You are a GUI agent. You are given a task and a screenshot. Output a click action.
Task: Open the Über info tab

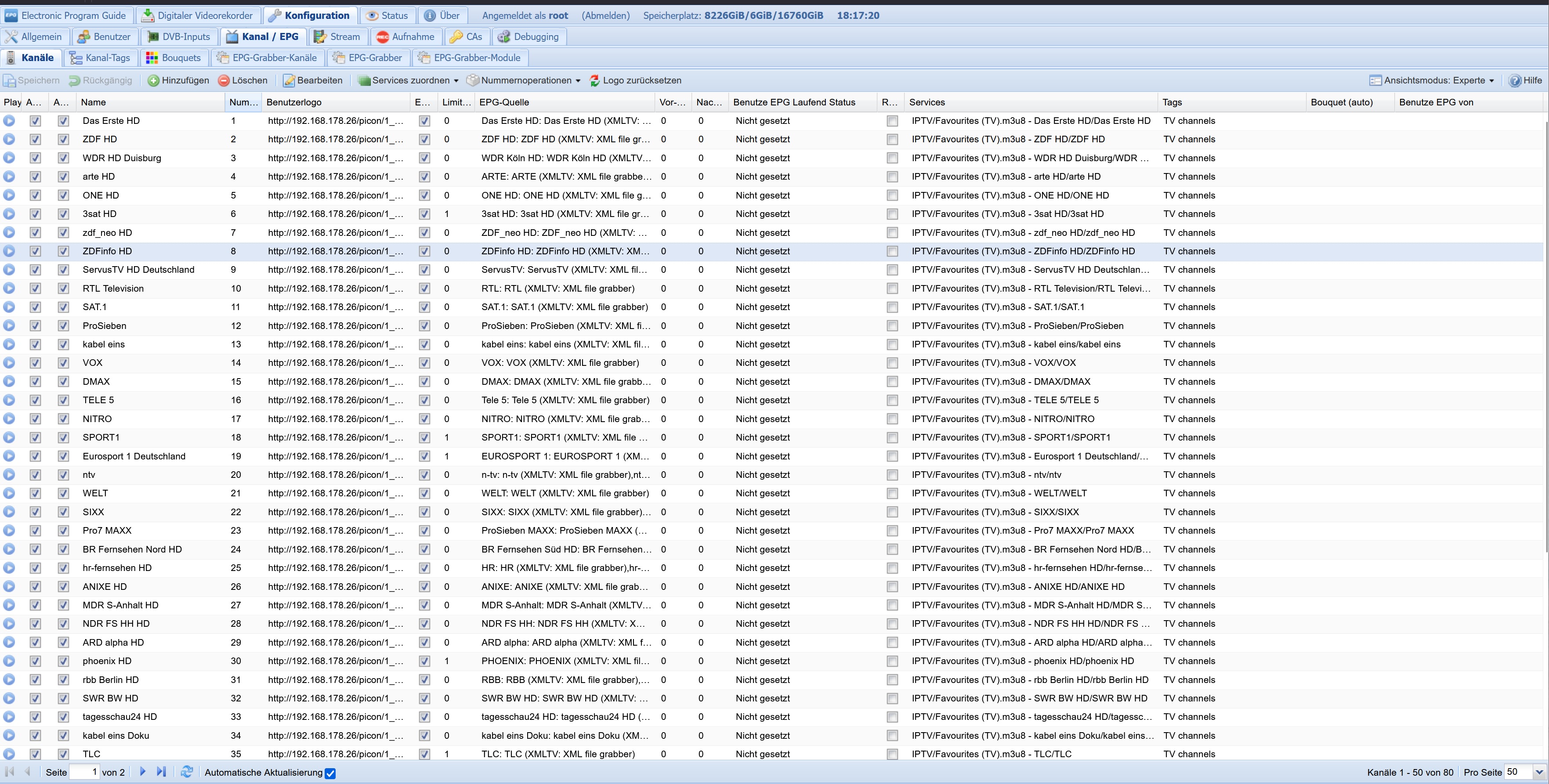pos(442,16)
